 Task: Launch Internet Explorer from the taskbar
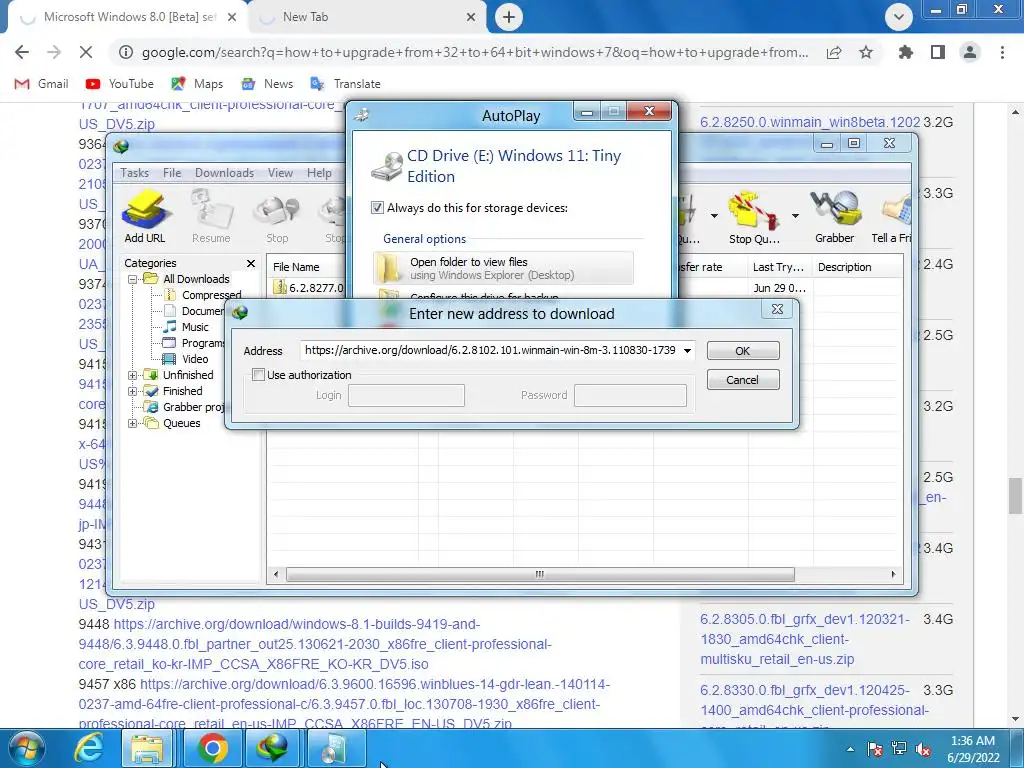tap(88, 748)
